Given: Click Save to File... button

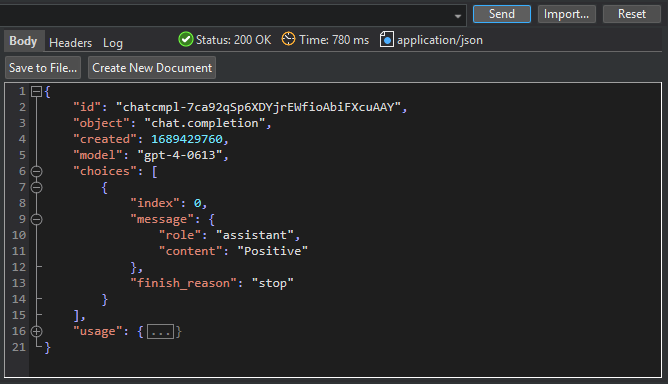Looking at the screenshot, I should point(43,68).
